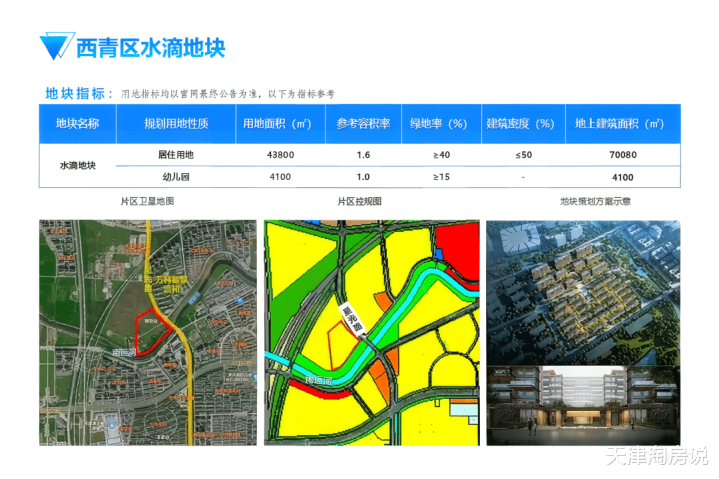Viewport: 719px width, 479px height.
Task: Click the 70080 building area value
Action: point(623,155)
